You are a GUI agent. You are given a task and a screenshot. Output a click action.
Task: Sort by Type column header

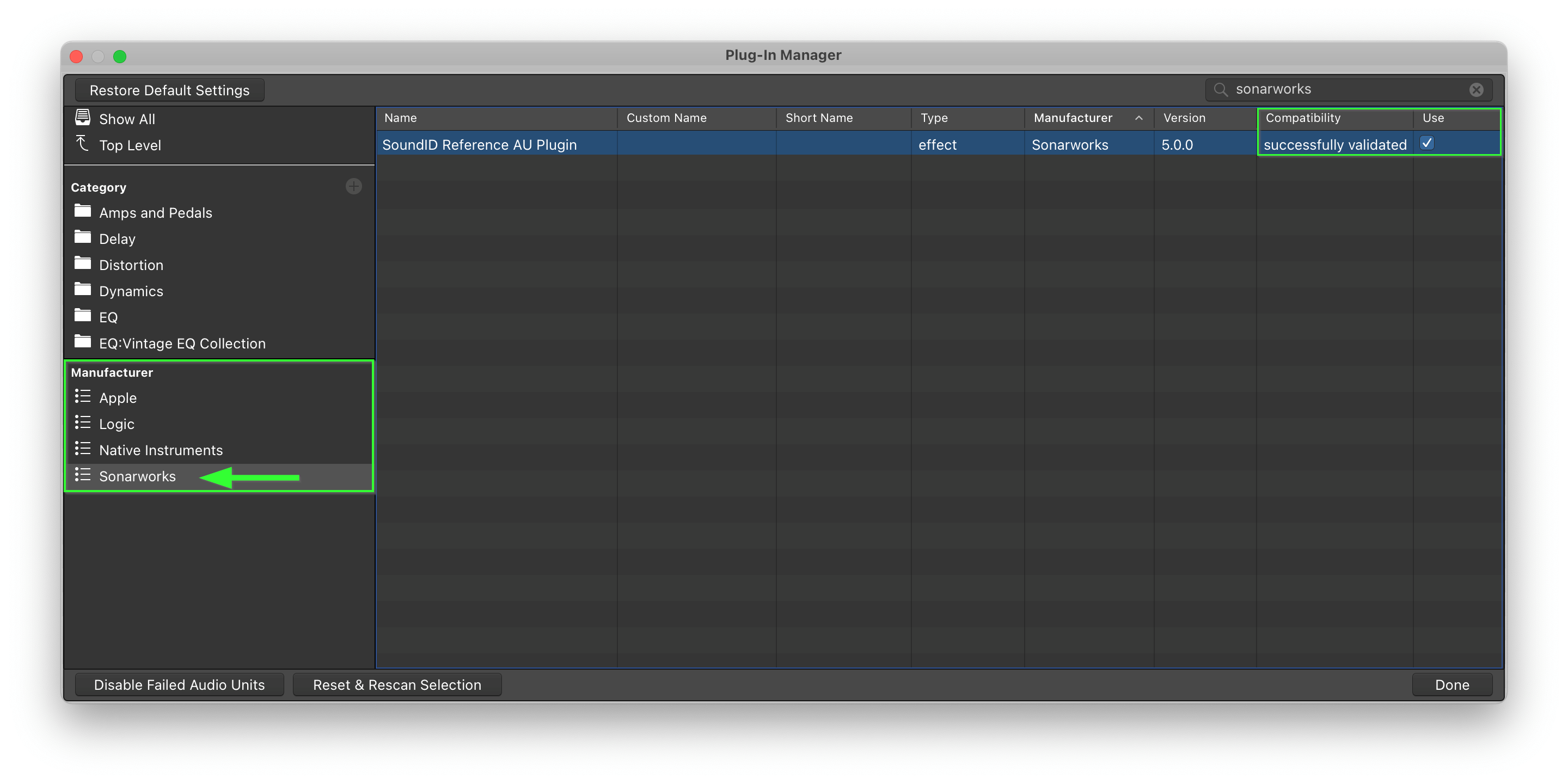tap(968, 118)
